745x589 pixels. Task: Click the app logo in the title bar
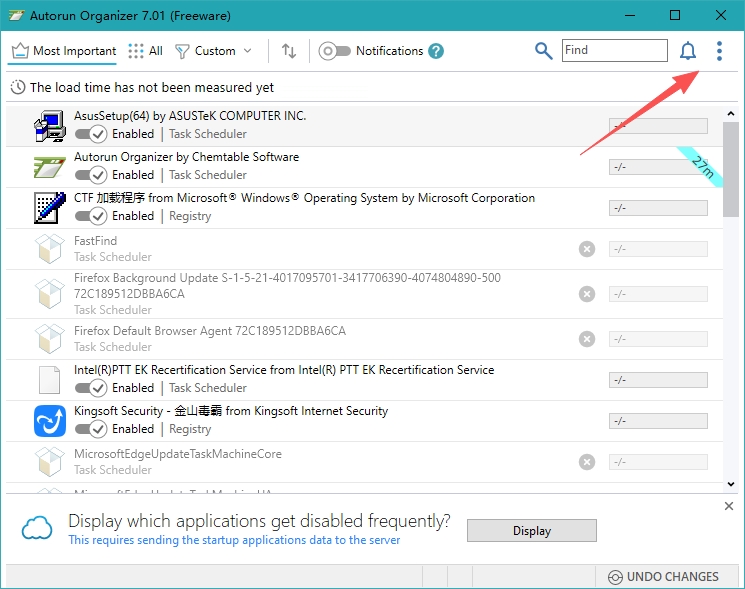[x=16, y=16]
